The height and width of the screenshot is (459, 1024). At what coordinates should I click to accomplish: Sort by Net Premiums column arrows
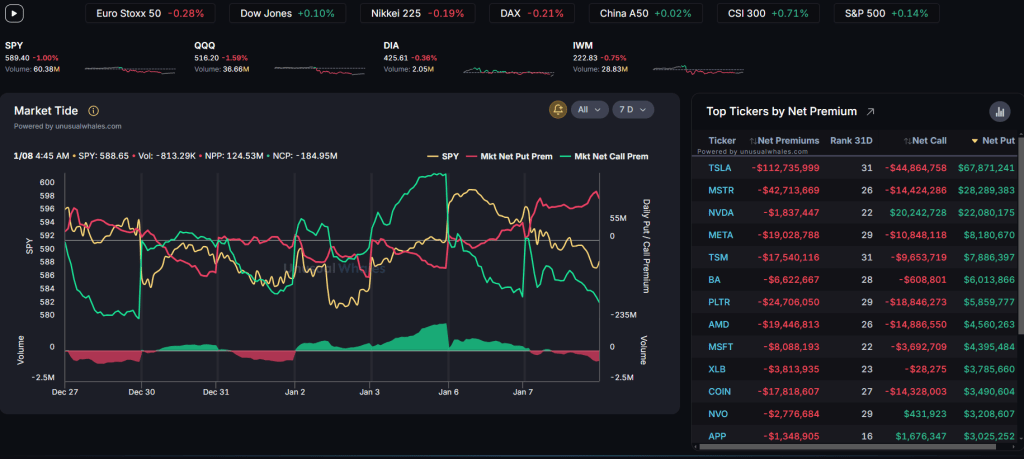click(x=751, y=141)
